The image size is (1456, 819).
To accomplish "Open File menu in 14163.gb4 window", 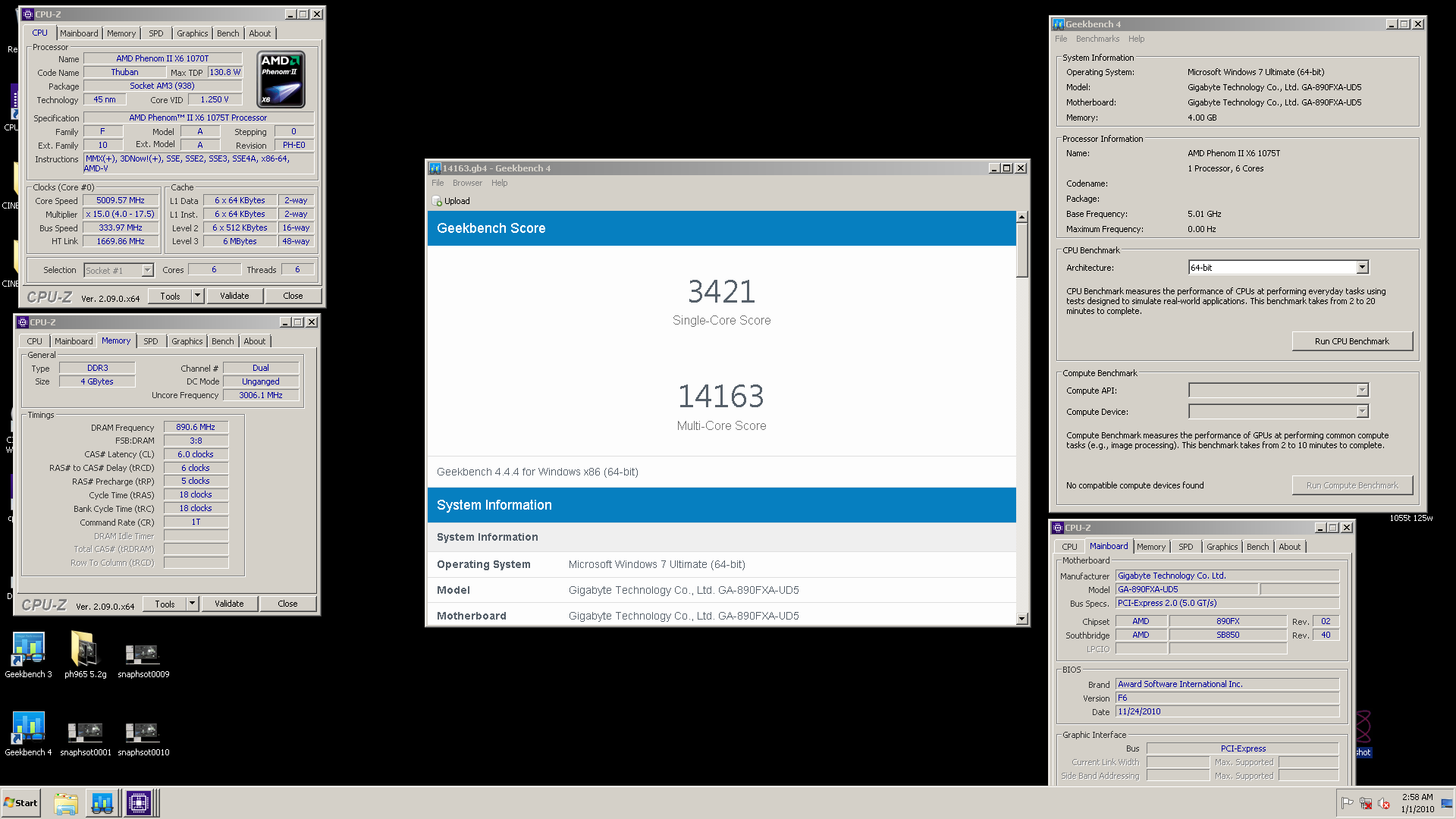I will (x=438, y=183).
